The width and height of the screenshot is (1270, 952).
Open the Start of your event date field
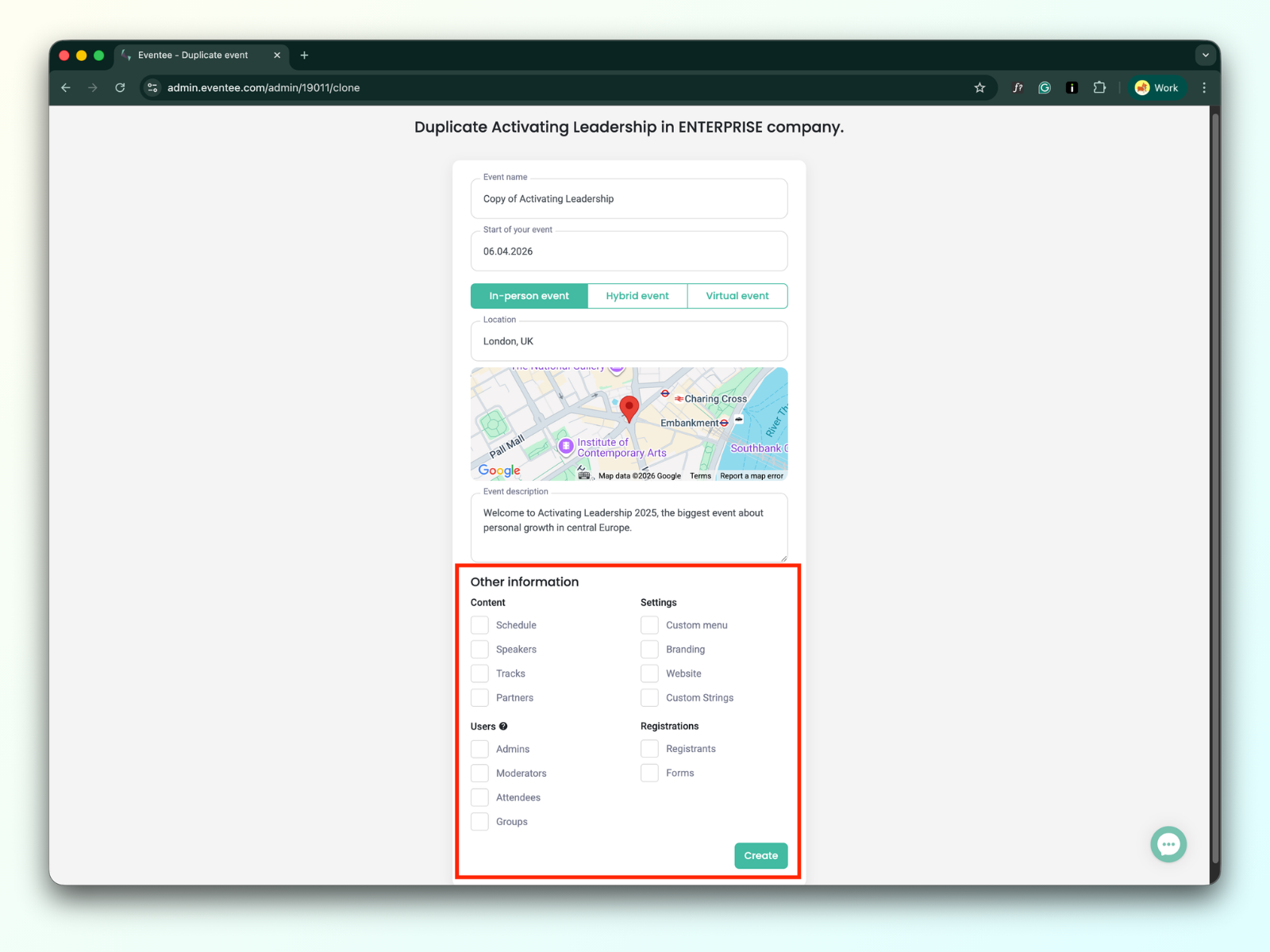tap(629, 251)
